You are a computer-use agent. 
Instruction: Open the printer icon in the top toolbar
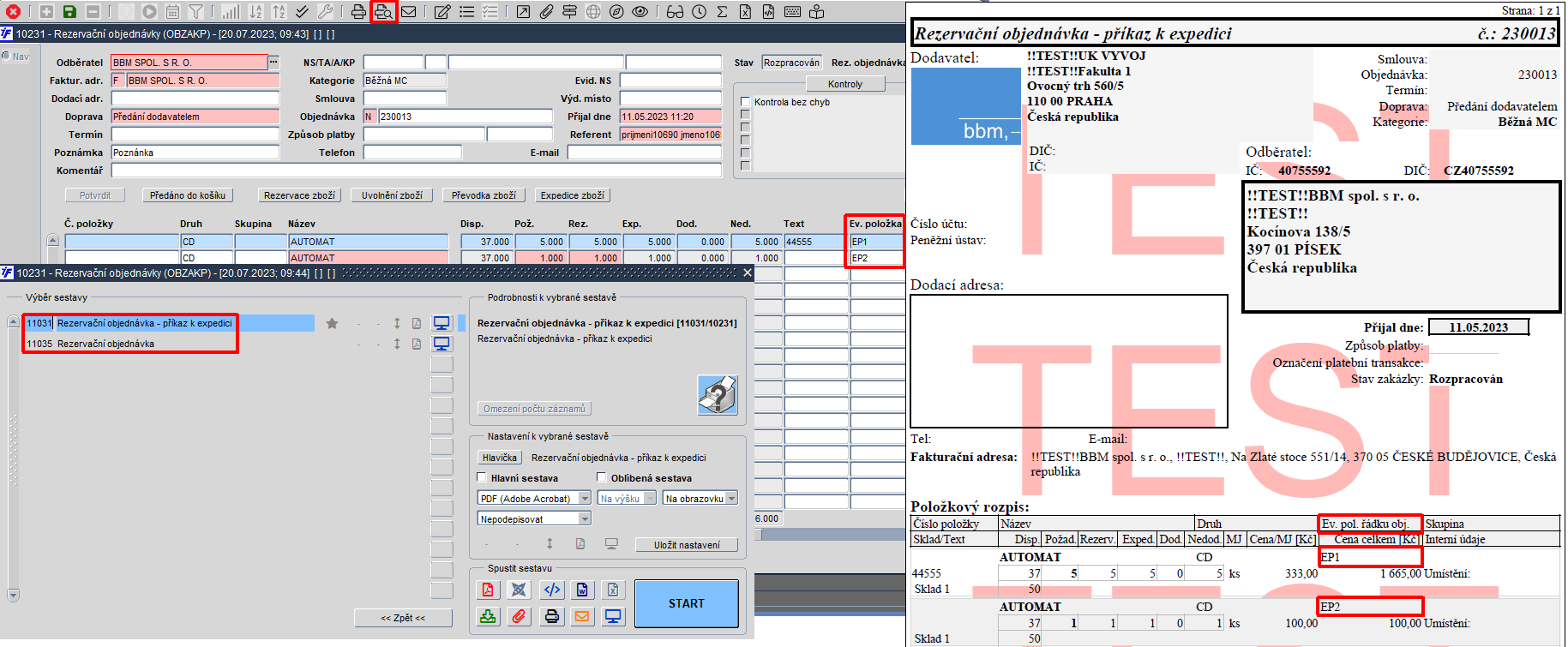click(x=358, y=12)
